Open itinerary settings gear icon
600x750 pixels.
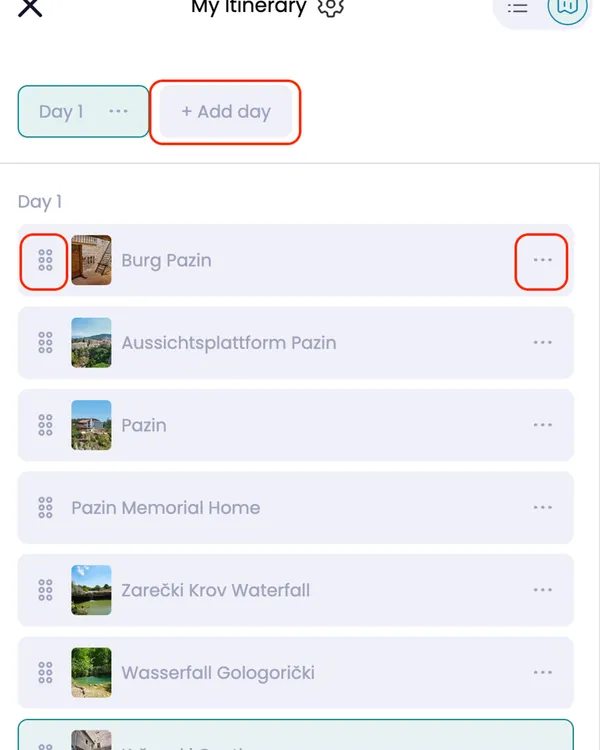pyautogui.click(x=331, y=7)
